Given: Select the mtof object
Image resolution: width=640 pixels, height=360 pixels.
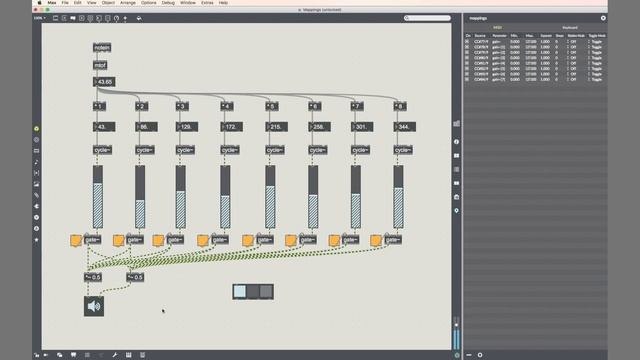Looking at the screenshot, I should pyautogui.click(x=100, y=65).
